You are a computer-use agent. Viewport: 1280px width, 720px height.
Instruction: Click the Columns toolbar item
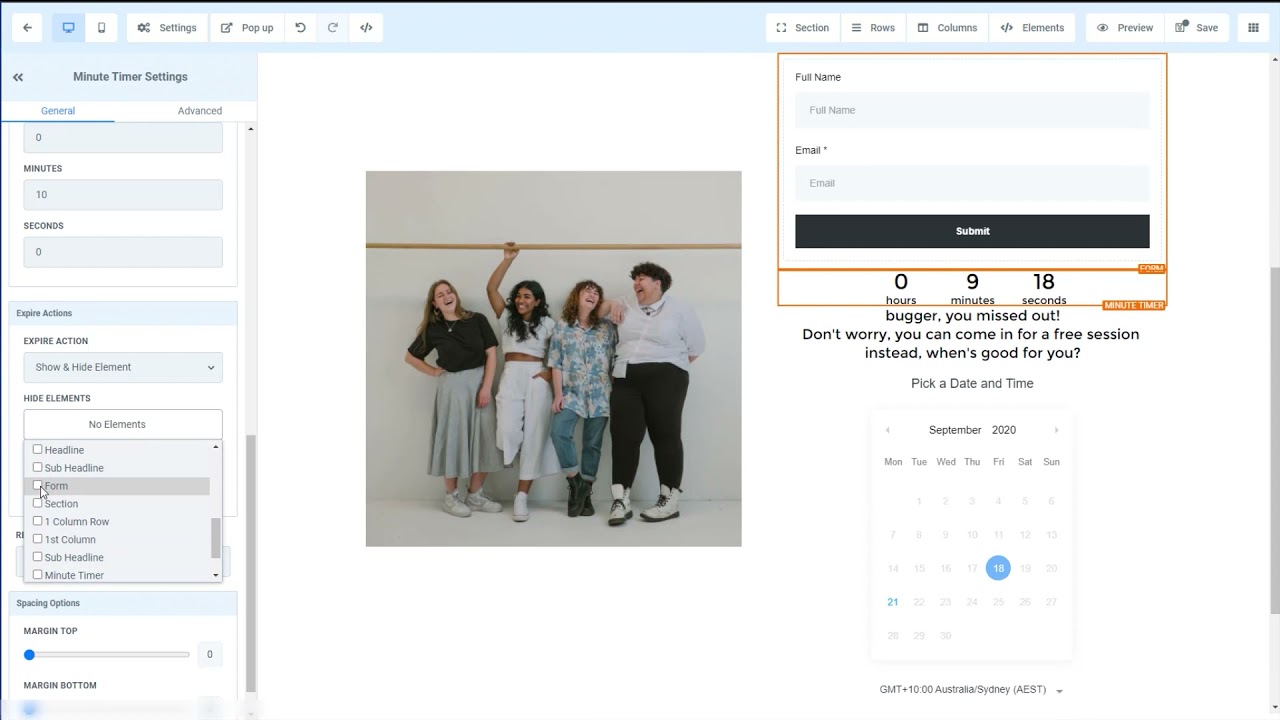[947, 28]
